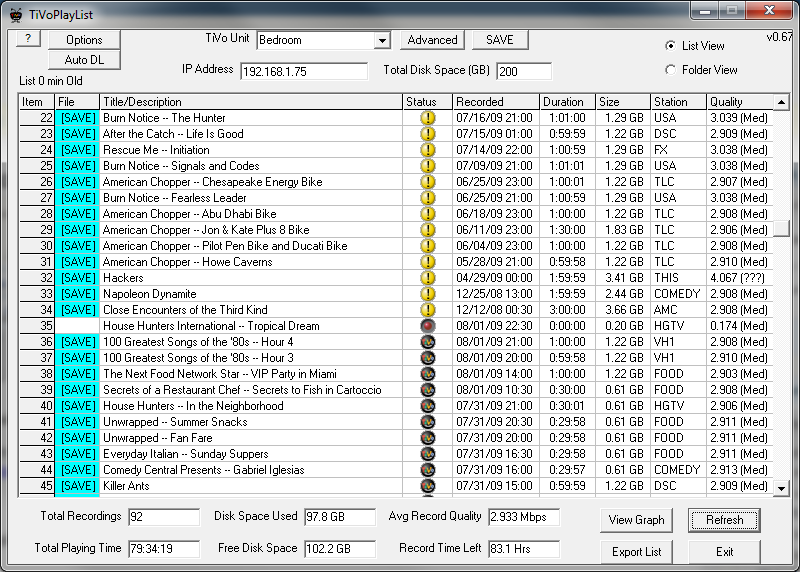
Task: Click the View Graph button
Action: pos(636,520)
